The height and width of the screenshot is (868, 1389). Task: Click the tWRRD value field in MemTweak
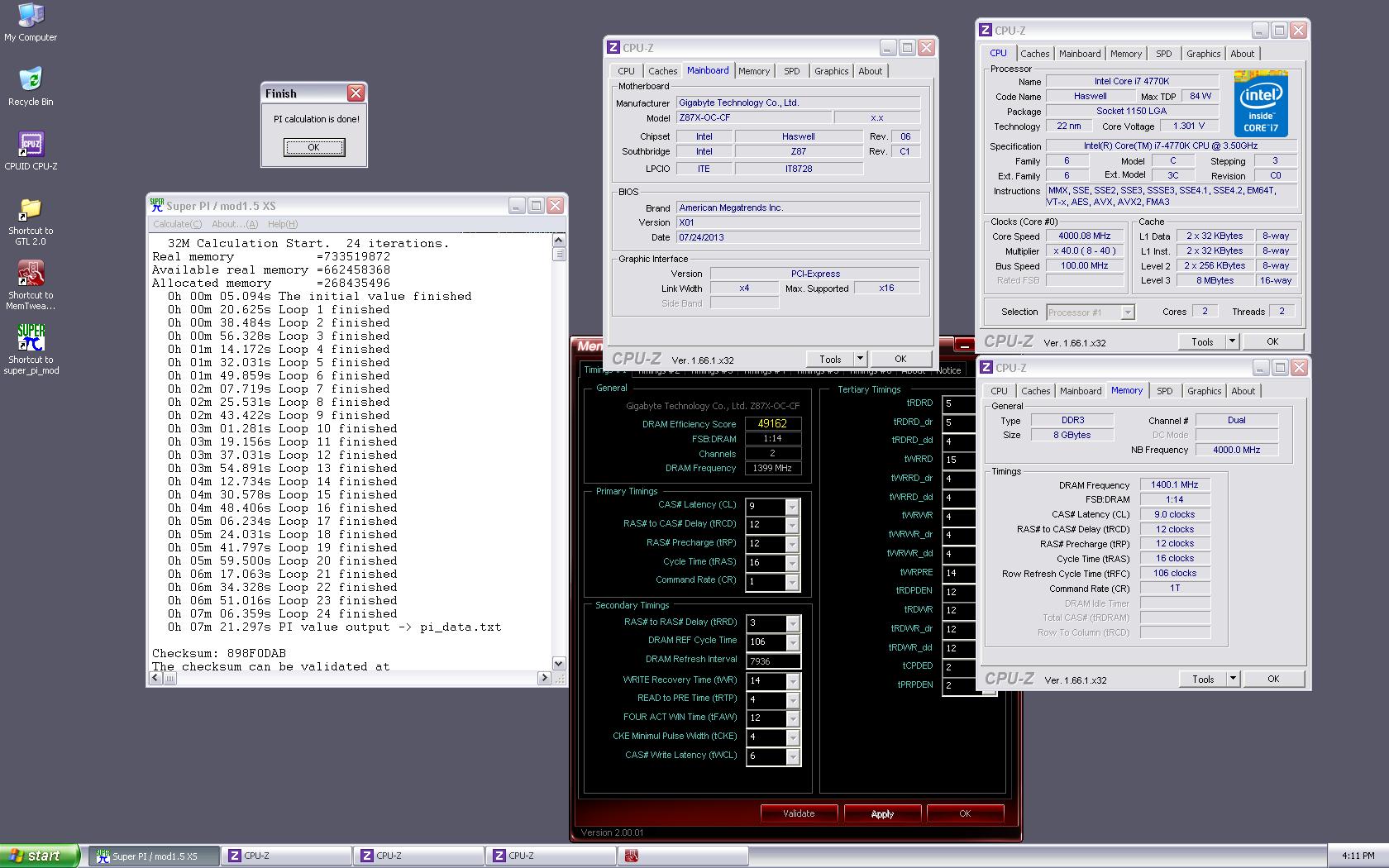[959, 460]
